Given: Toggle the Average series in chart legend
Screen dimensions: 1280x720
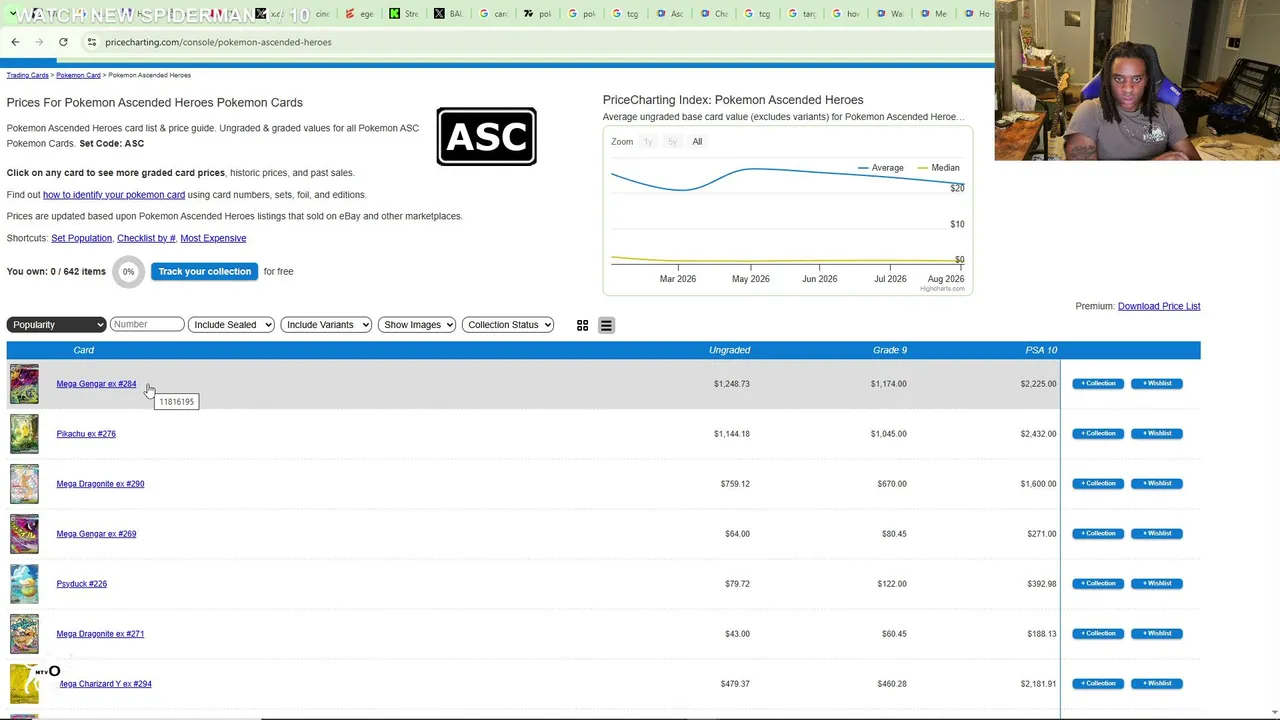Looking at the screenshot, I should coord(880,168).
